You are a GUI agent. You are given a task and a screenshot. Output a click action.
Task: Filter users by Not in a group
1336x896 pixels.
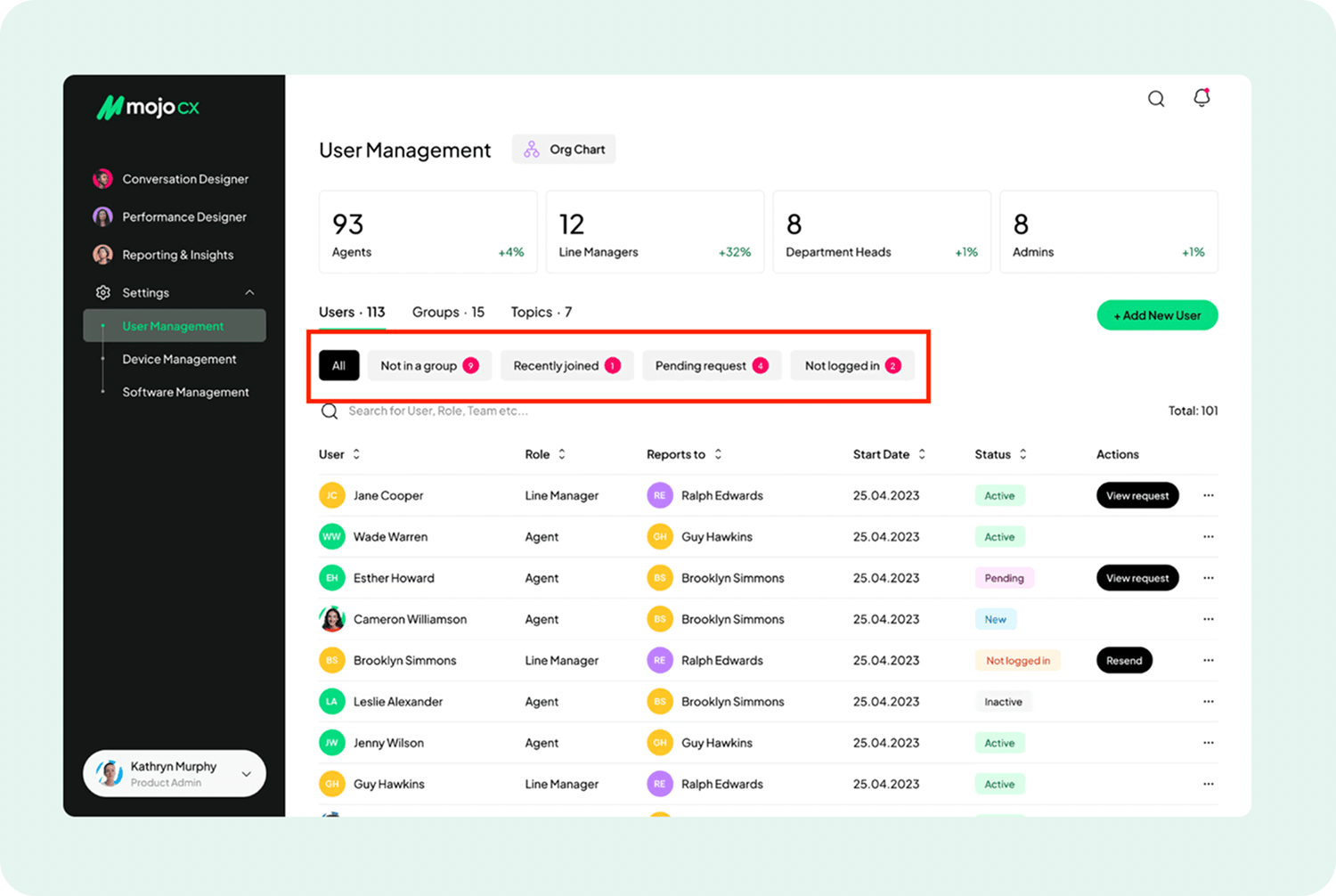[429, 365]
